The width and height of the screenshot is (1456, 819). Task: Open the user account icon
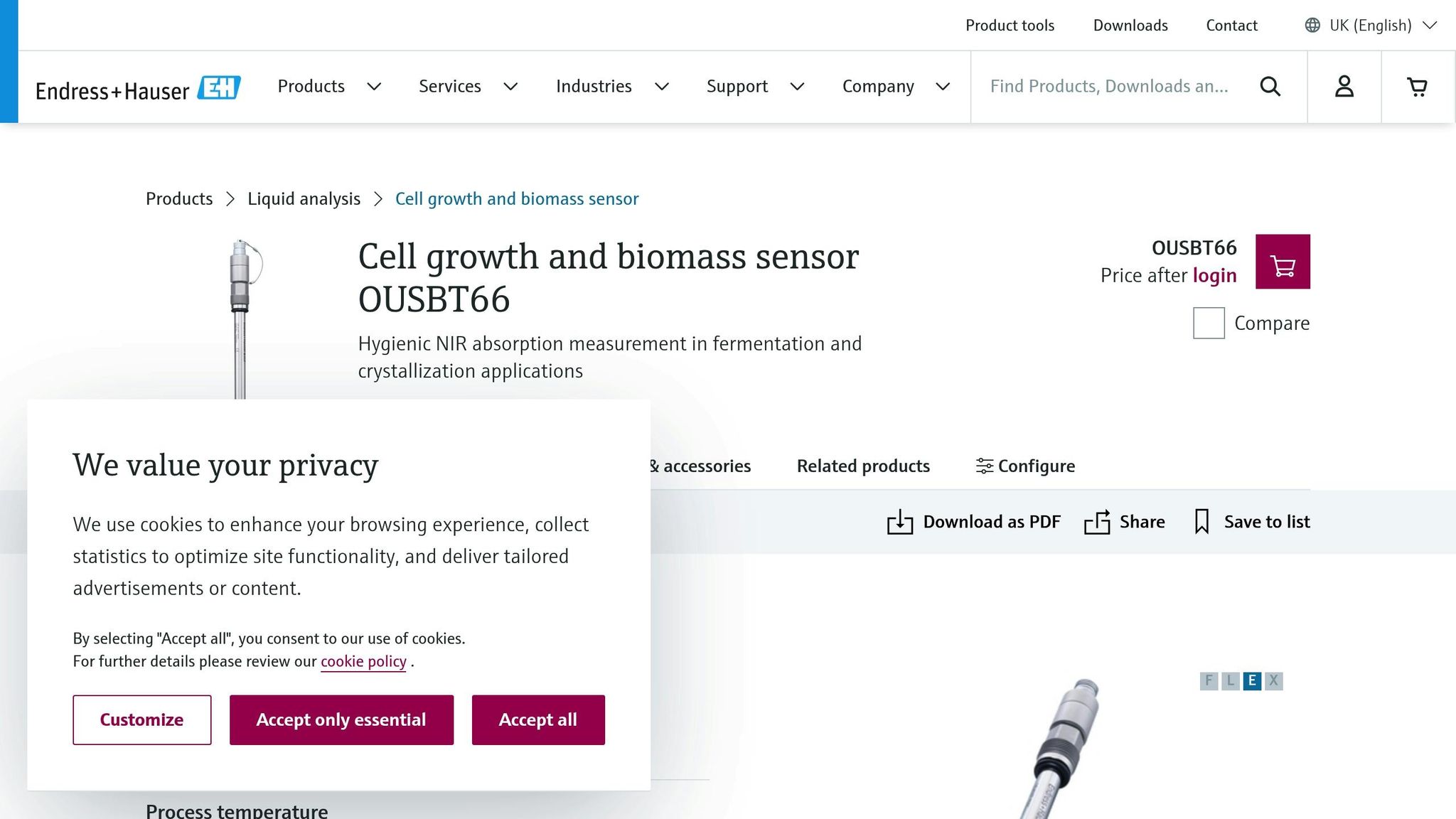(1344, 87)
